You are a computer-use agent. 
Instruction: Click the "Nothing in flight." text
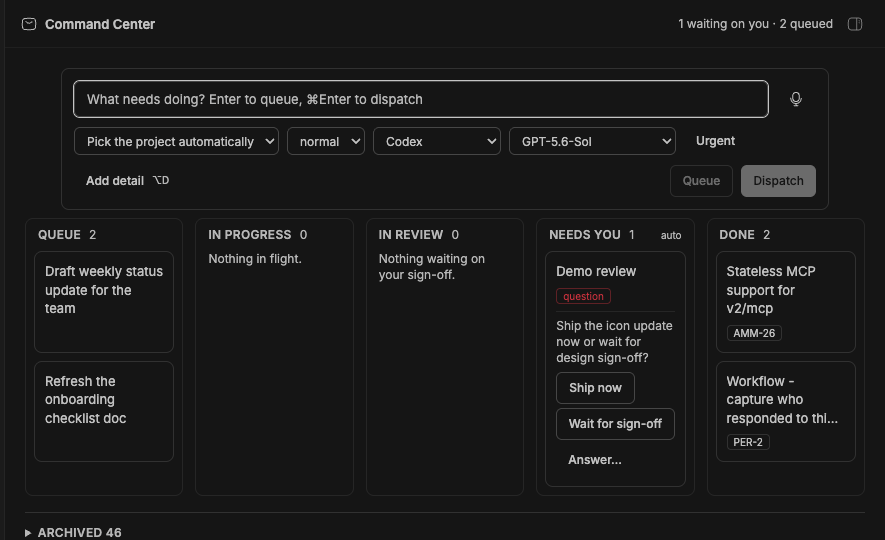coord(255,259)
